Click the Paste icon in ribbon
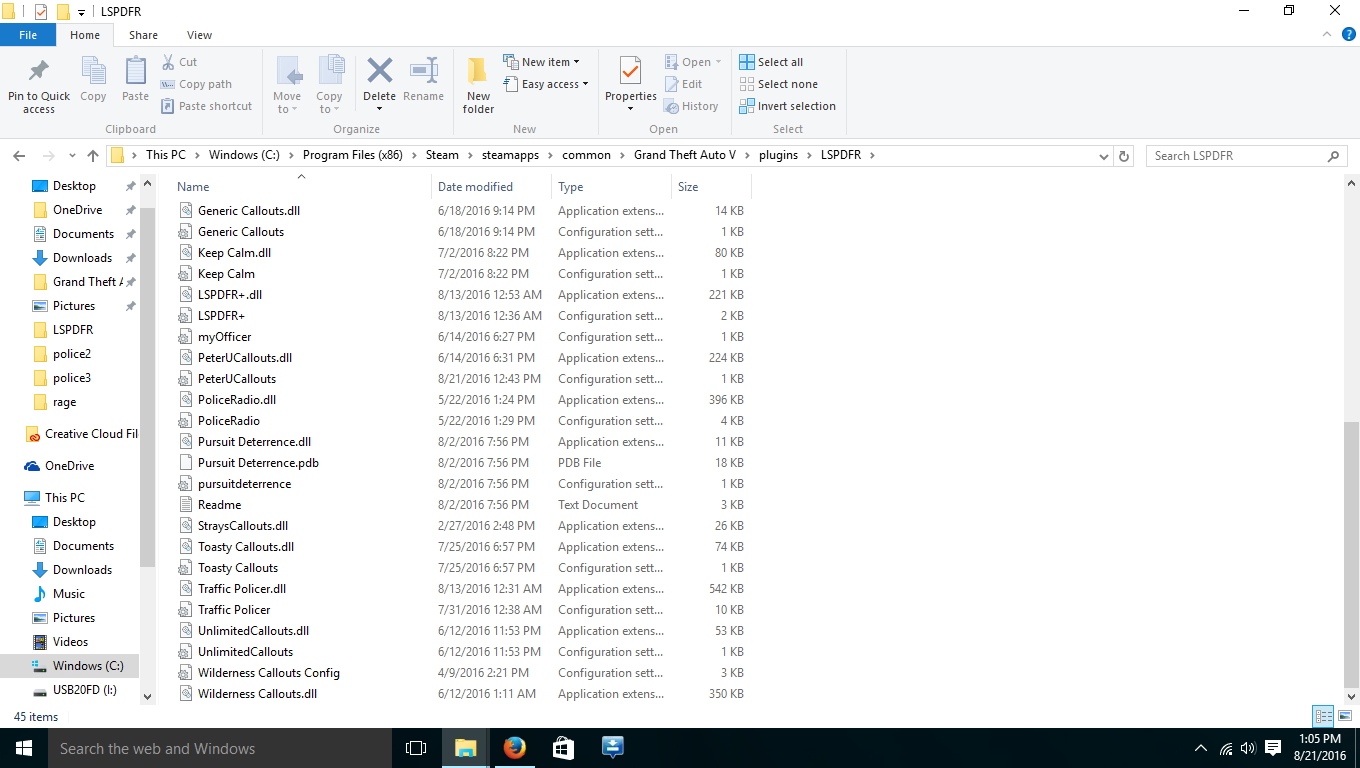Viewport: 1360px width, 768px height. [135, 71]
